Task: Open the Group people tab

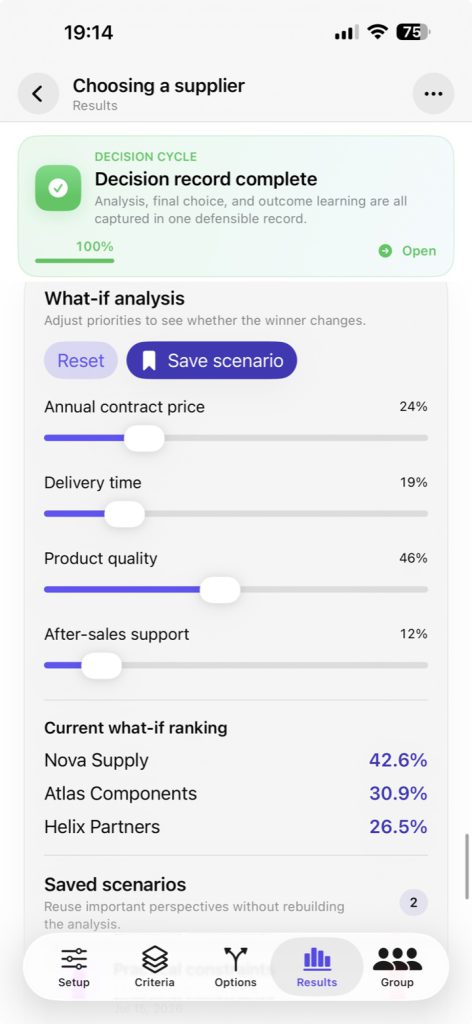Action: pos(398,967)
